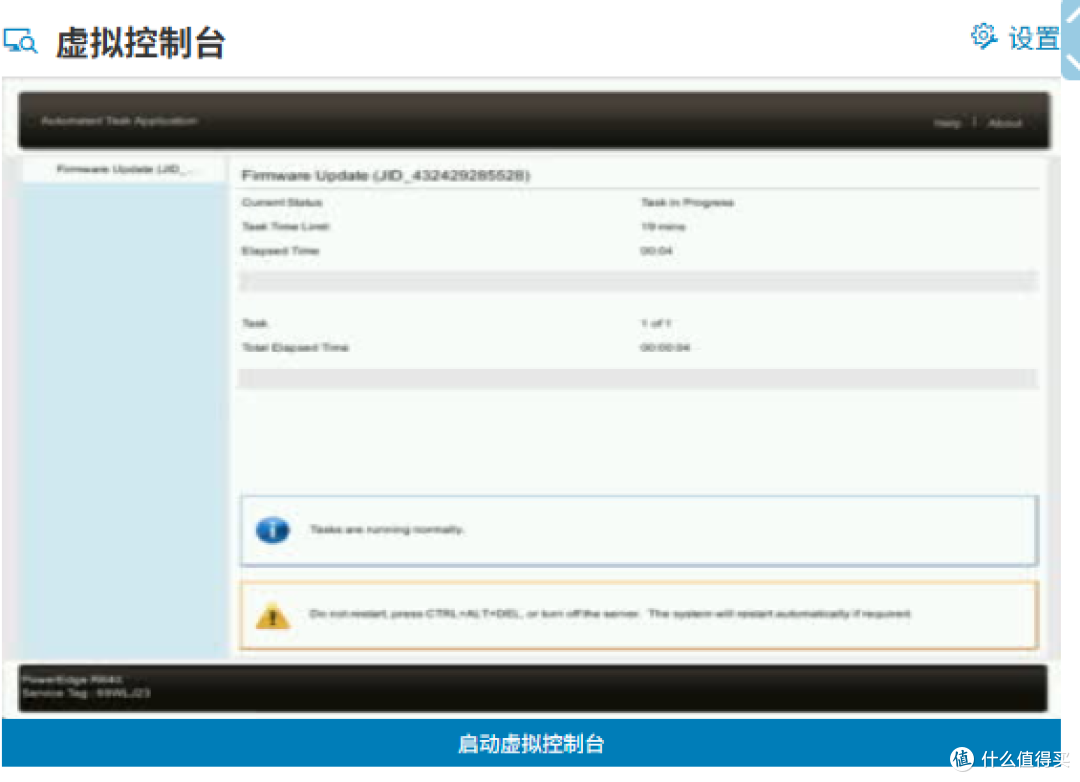Select Firmware Update sidebar tab
Viewport: 1080px width, 782px height.
pyautogui.click(x=124, y=169)
